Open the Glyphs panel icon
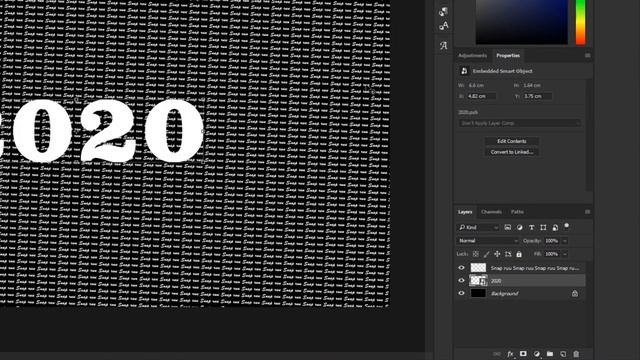640x360 pixels. click(x=443, y=45)
